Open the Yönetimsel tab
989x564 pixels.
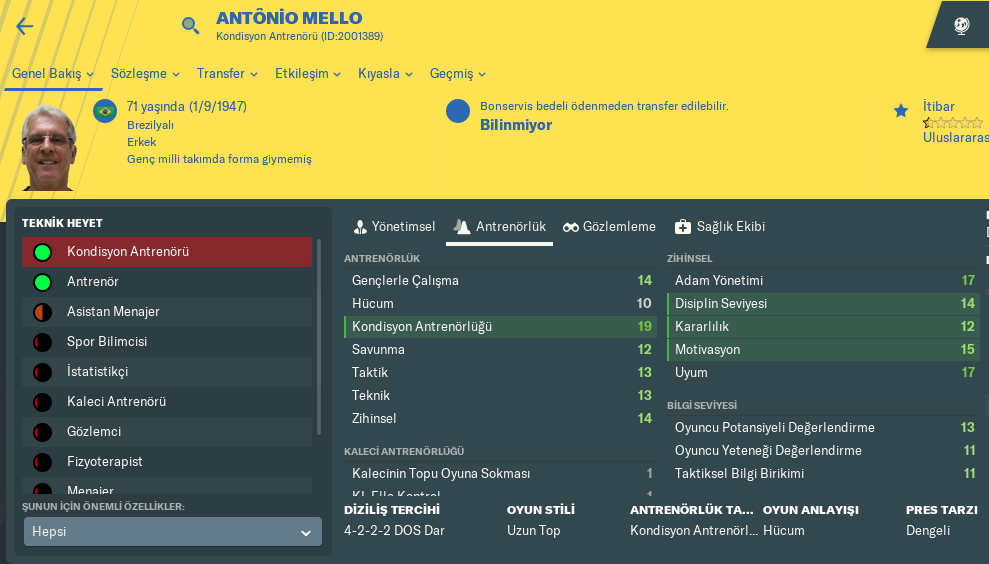point(395,227)
